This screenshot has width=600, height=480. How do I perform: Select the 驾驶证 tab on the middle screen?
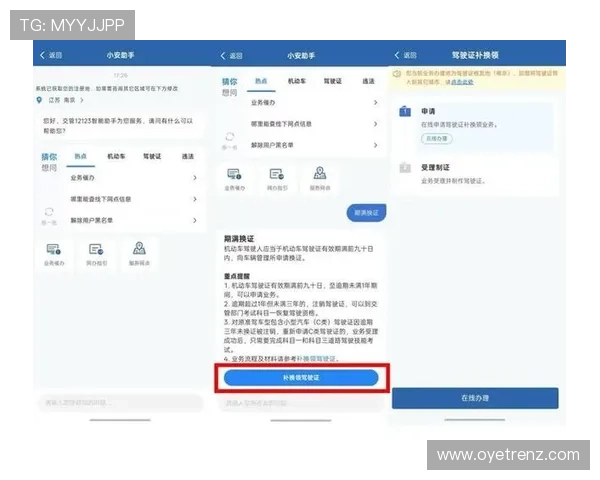[333, 81]
